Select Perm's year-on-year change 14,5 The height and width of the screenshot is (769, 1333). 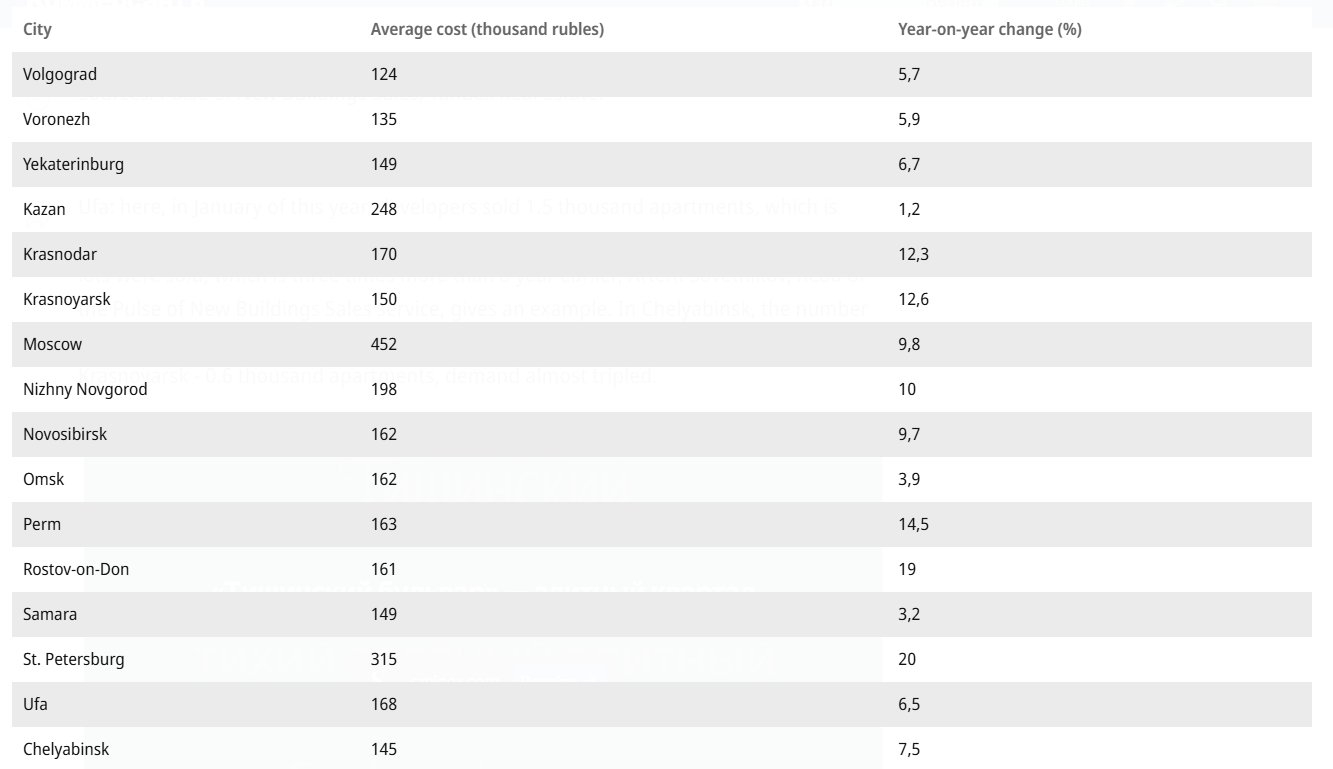pos(914,524)
